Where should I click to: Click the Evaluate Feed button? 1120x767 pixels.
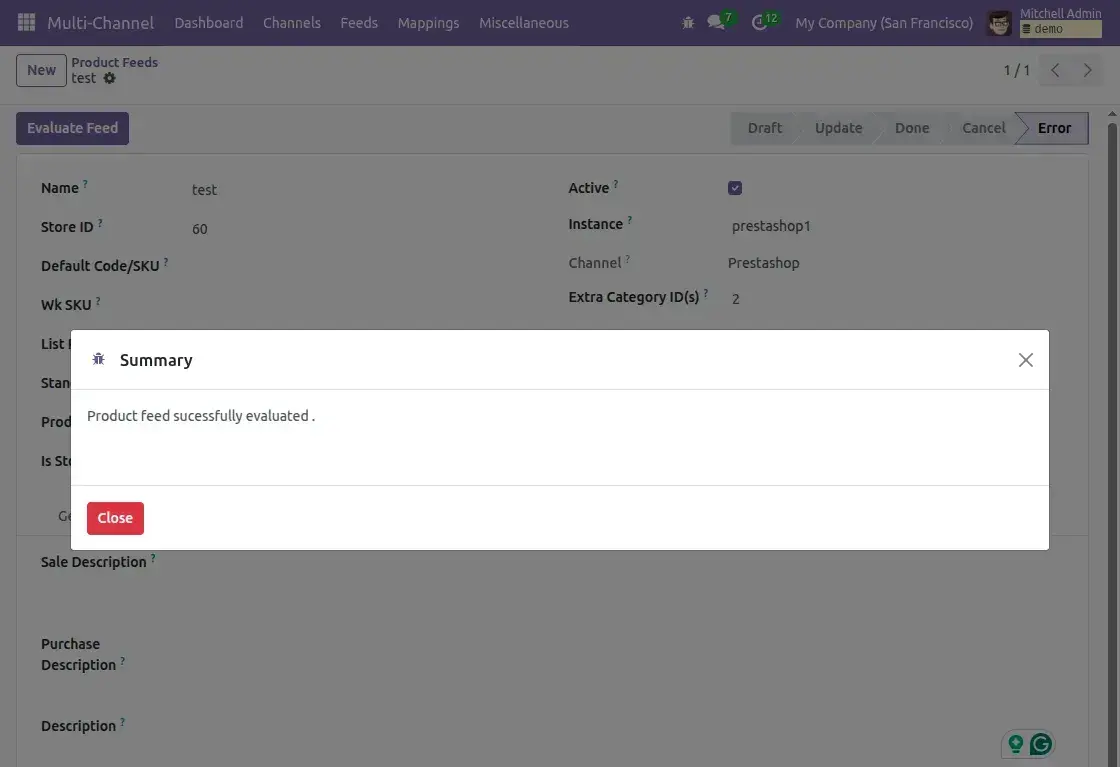[72, 129]
